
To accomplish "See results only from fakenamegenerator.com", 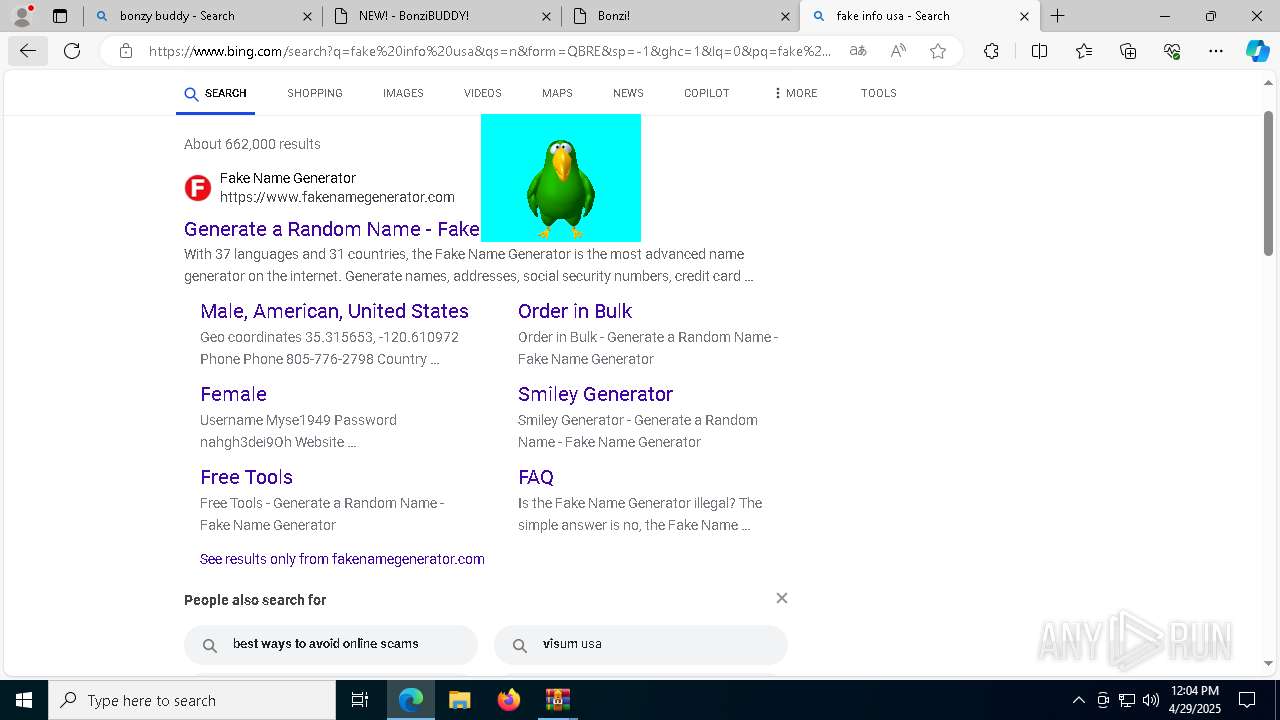I will pyautogui.click(x=342, y=559).
